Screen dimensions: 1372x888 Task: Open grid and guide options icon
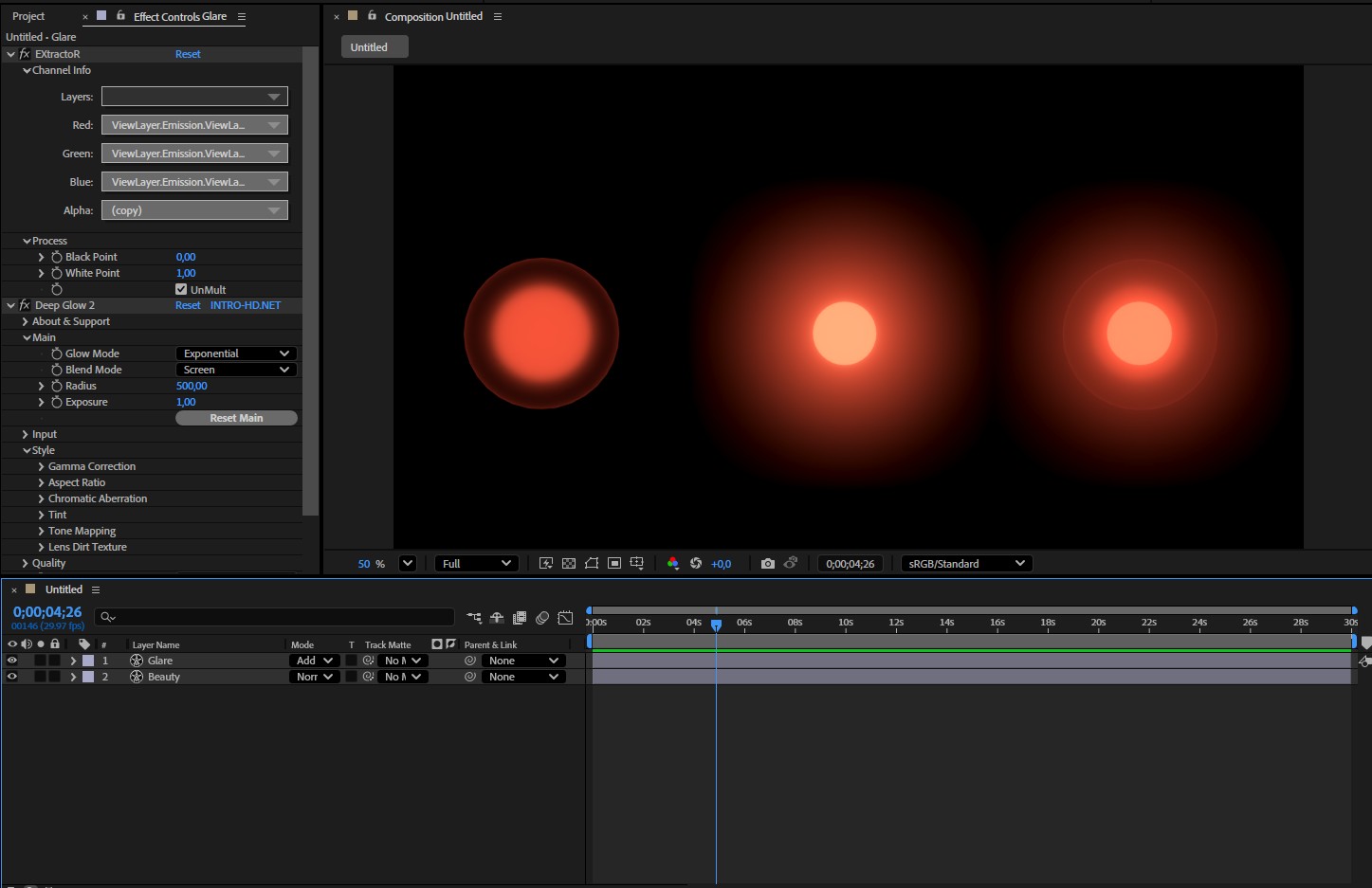tap(637, 564)
